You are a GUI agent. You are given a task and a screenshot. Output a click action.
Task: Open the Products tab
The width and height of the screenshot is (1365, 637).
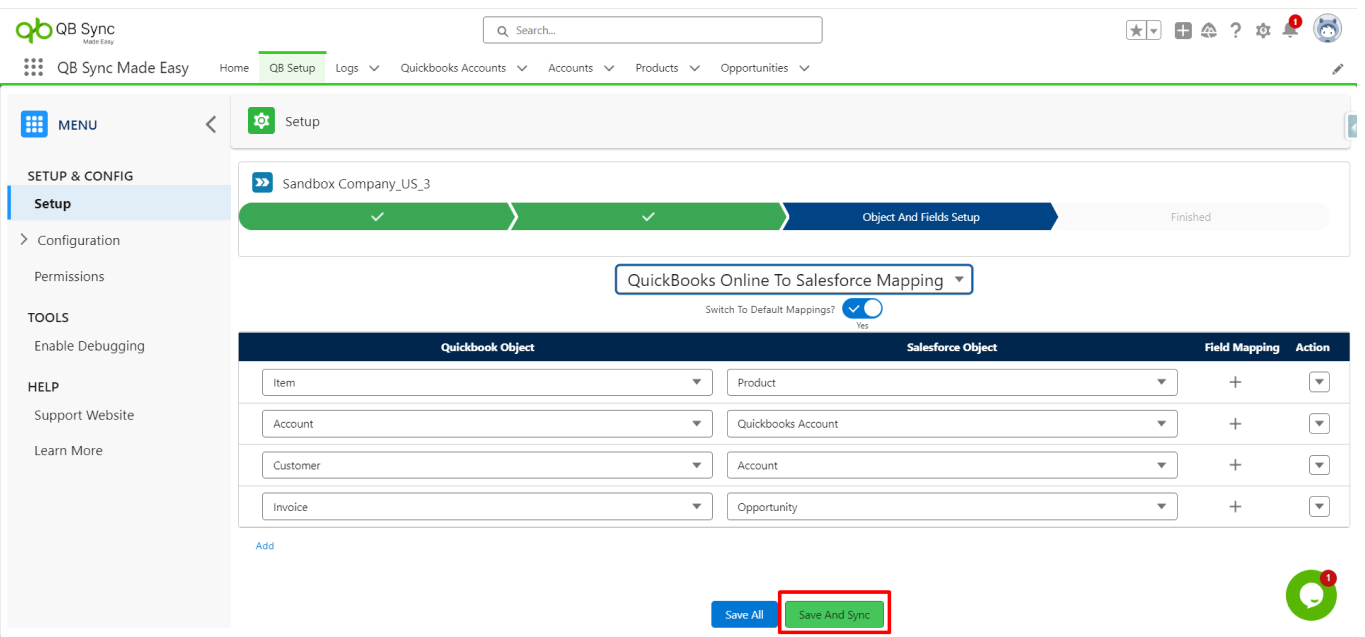click(x=657, y=68)
